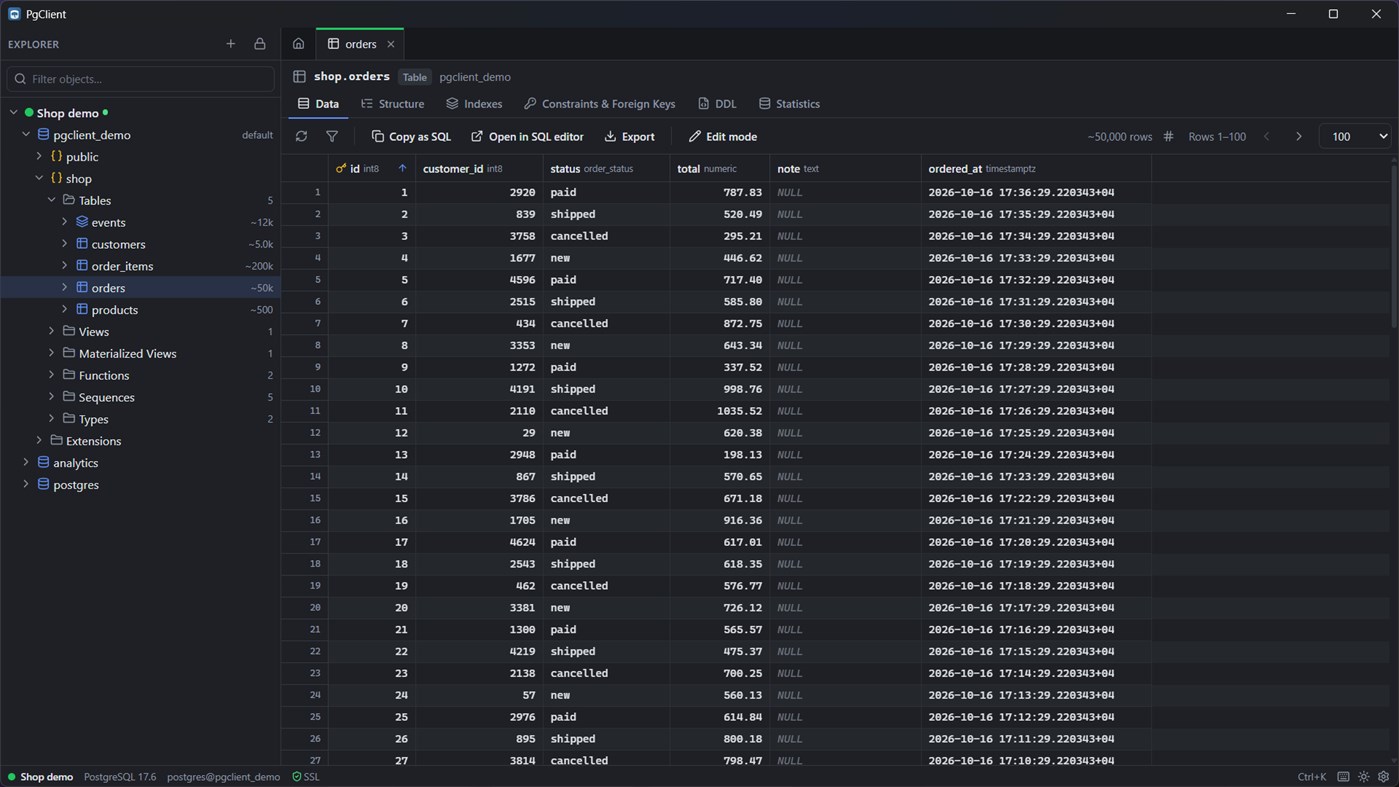Click the products table icon
This screenshot has width=1399, height=787.
(x=82, y=310)
